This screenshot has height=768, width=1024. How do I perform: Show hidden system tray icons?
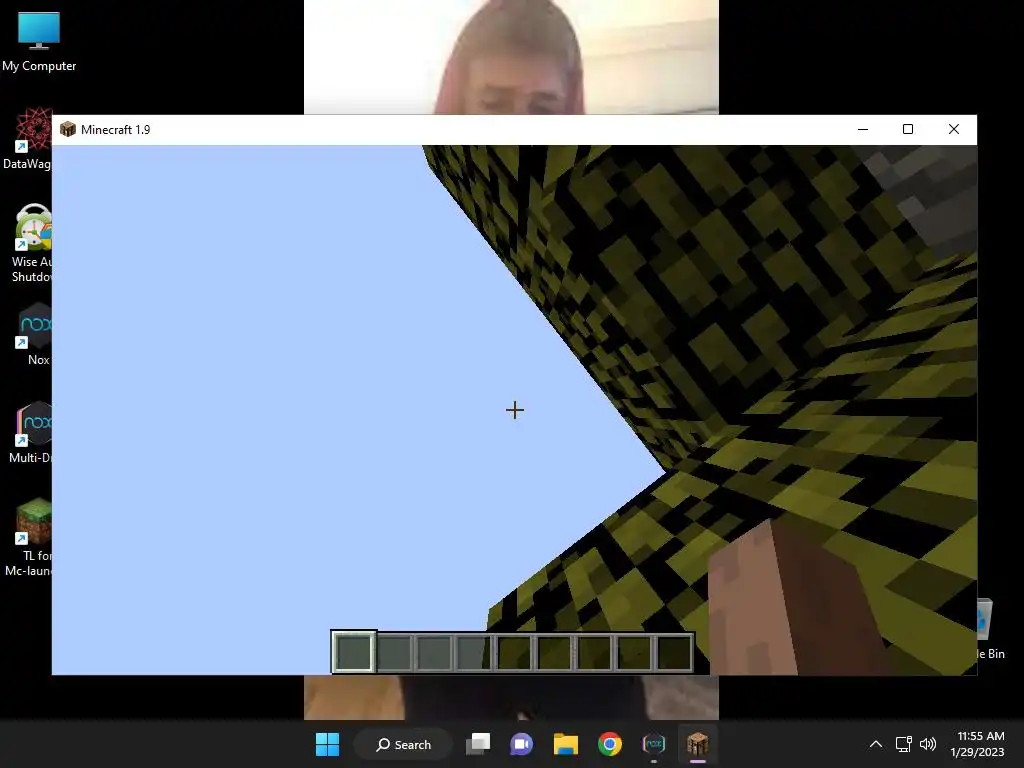point(876,744)
